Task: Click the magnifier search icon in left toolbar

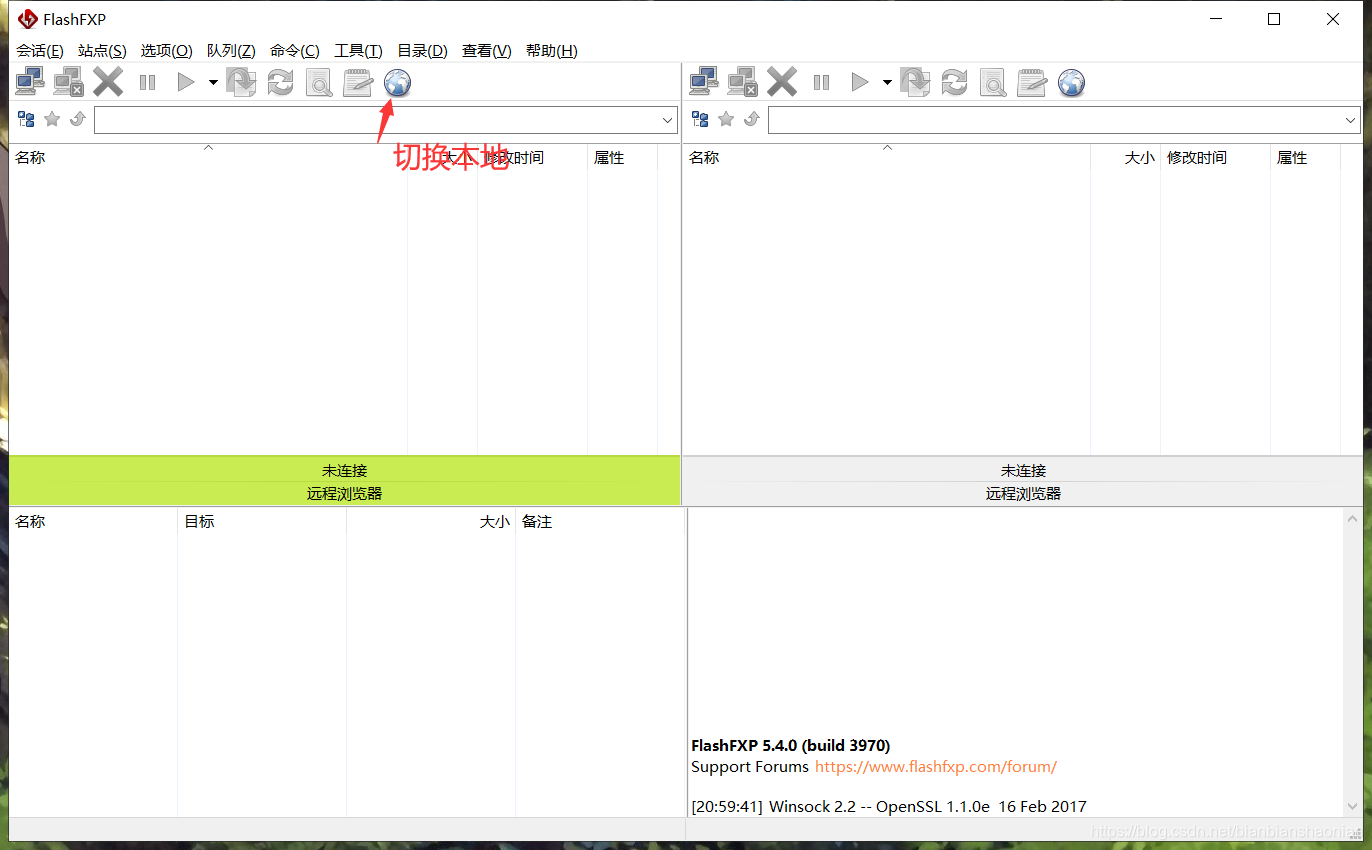Action: click(319, 82)
